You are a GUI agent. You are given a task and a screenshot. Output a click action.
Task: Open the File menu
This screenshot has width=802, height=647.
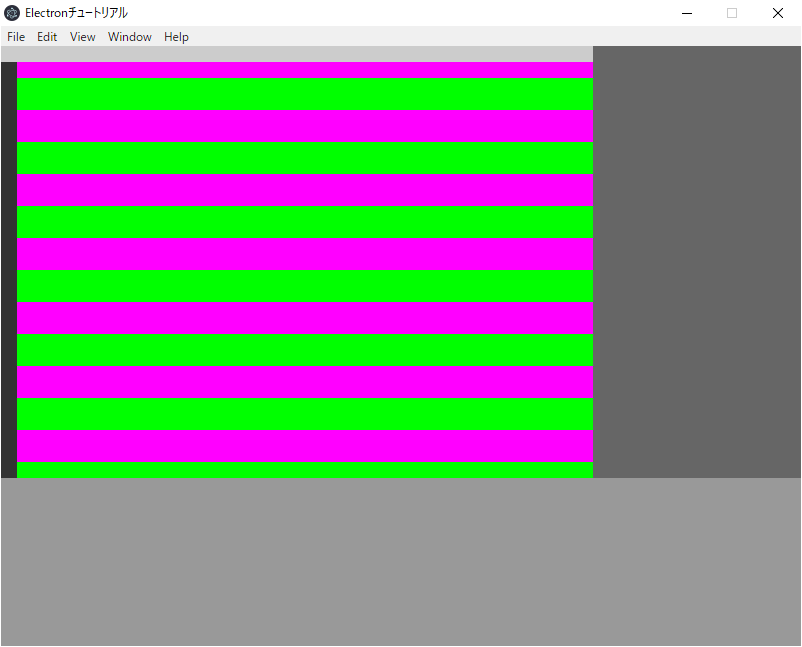(15, 37)
